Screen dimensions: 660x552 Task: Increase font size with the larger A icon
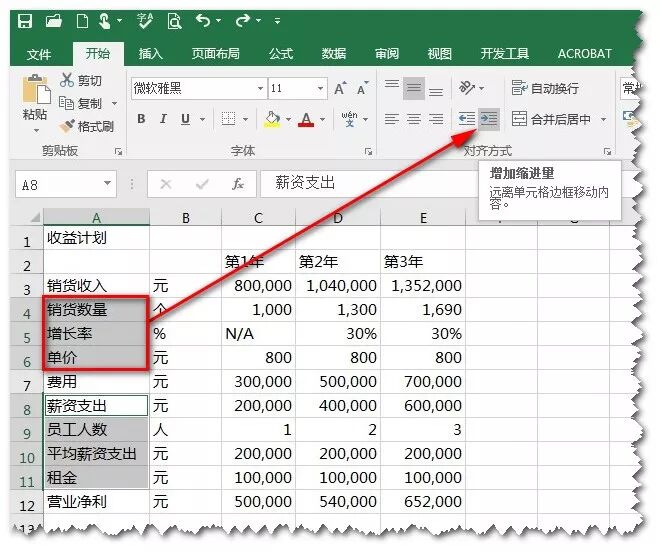(340, 88)
